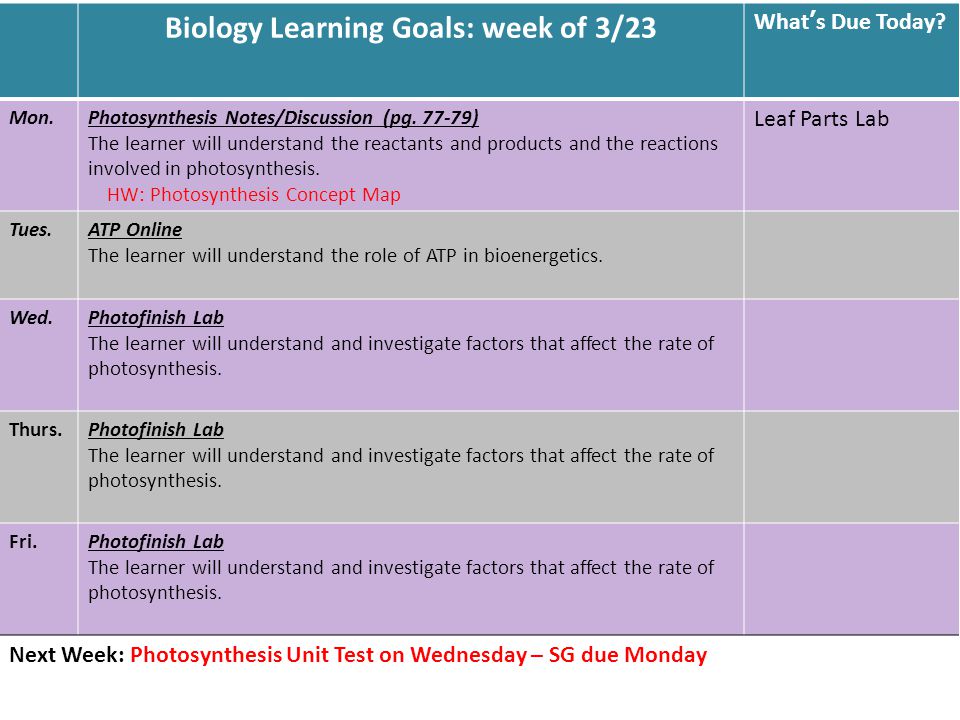Click the Leaf Parts Lab due item
960x720 pixels.
pyautogui.click(x=821, y=119)
